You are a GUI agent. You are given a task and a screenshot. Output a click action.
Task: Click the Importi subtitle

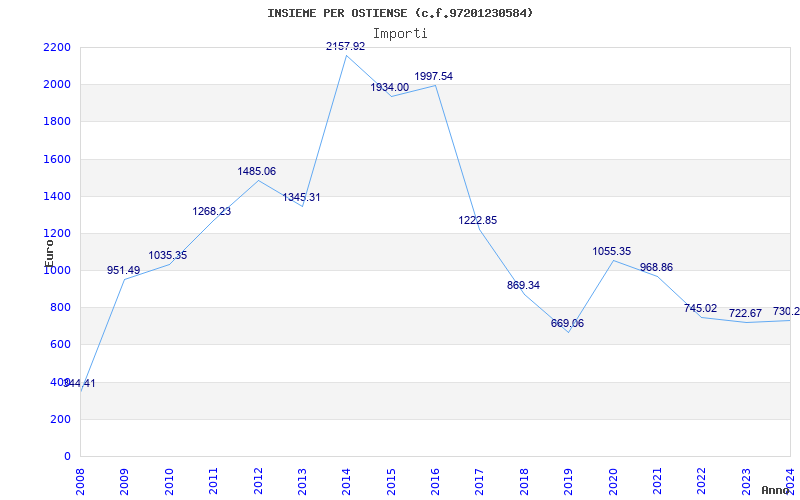(400, 34)
